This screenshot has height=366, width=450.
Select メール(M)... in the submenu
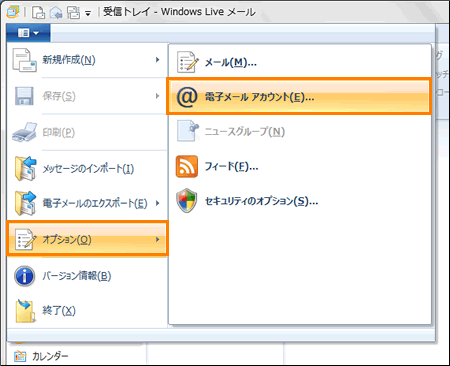coord(299,62)
